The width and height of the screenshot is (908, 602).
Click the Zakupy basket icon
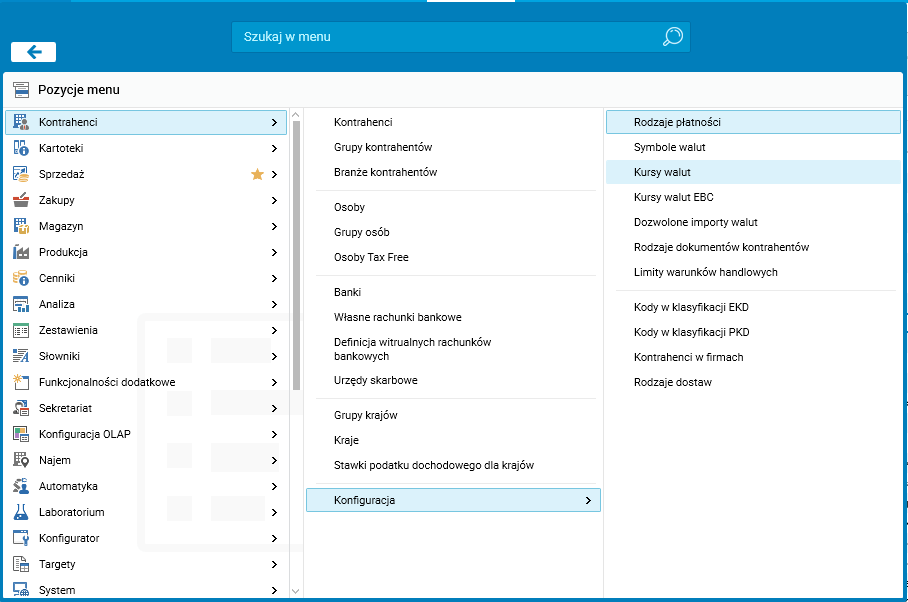click(x=21, y=200)
